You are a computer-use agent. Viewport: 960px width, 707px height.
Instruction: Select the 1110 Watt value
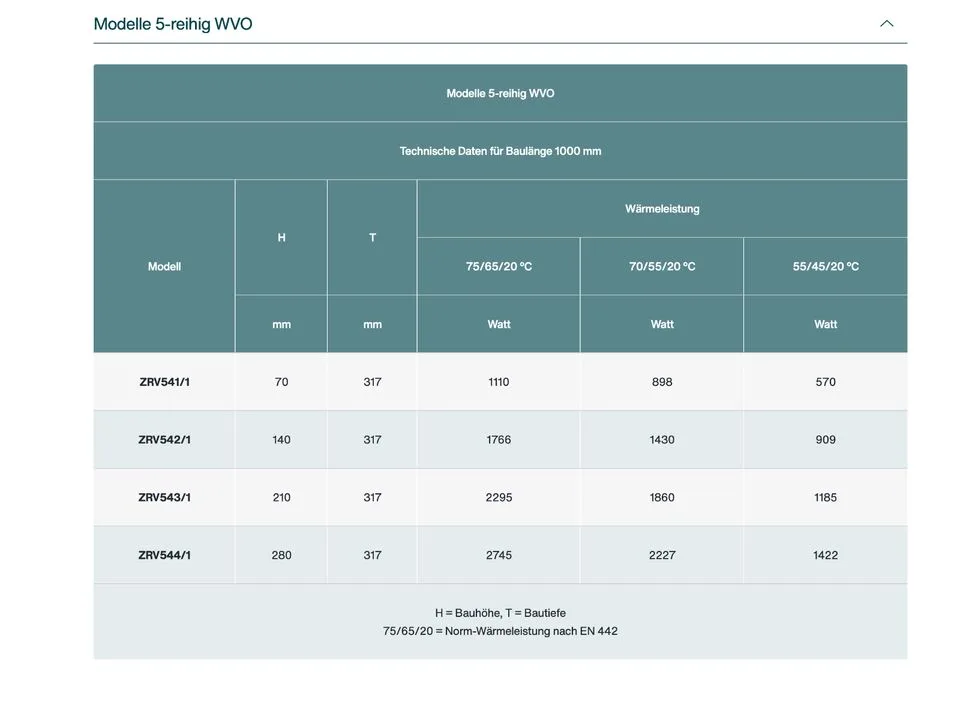pos(498,382)
